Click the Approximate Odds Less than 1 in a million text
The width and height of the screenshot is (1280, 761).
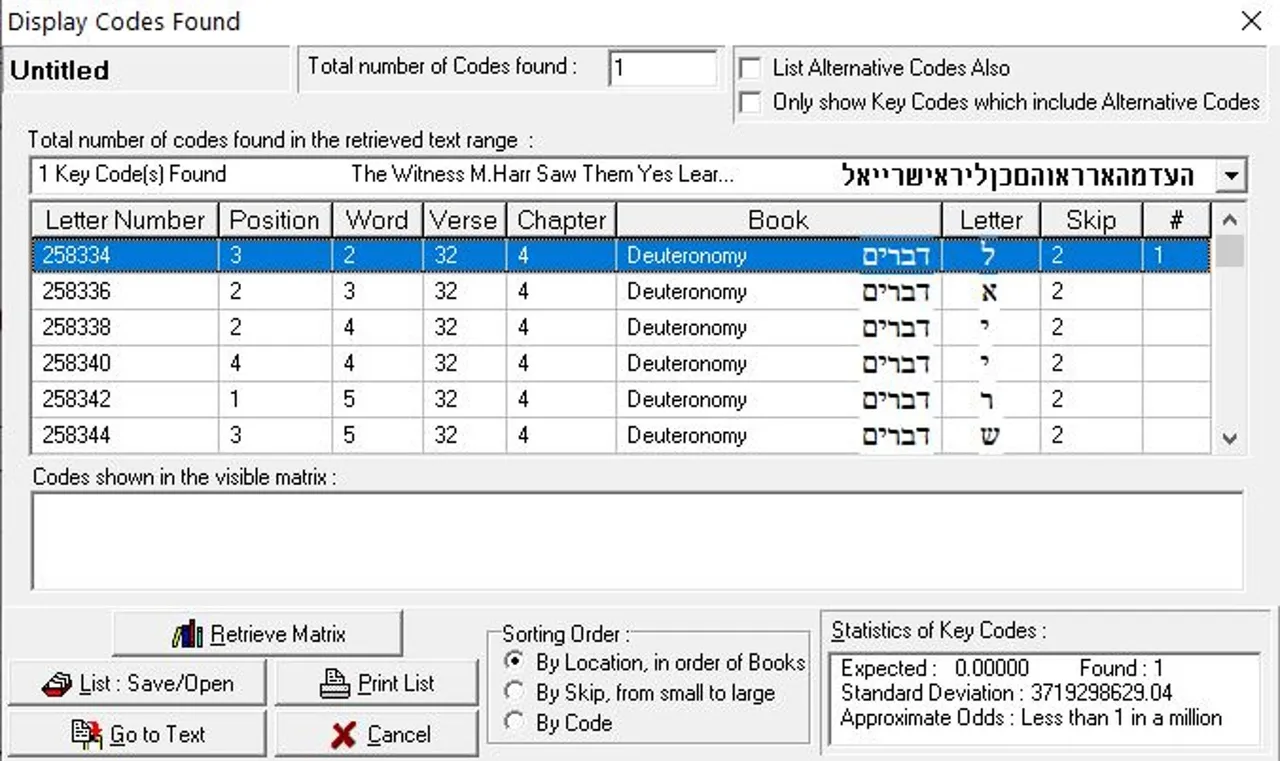coord(1031,717)
